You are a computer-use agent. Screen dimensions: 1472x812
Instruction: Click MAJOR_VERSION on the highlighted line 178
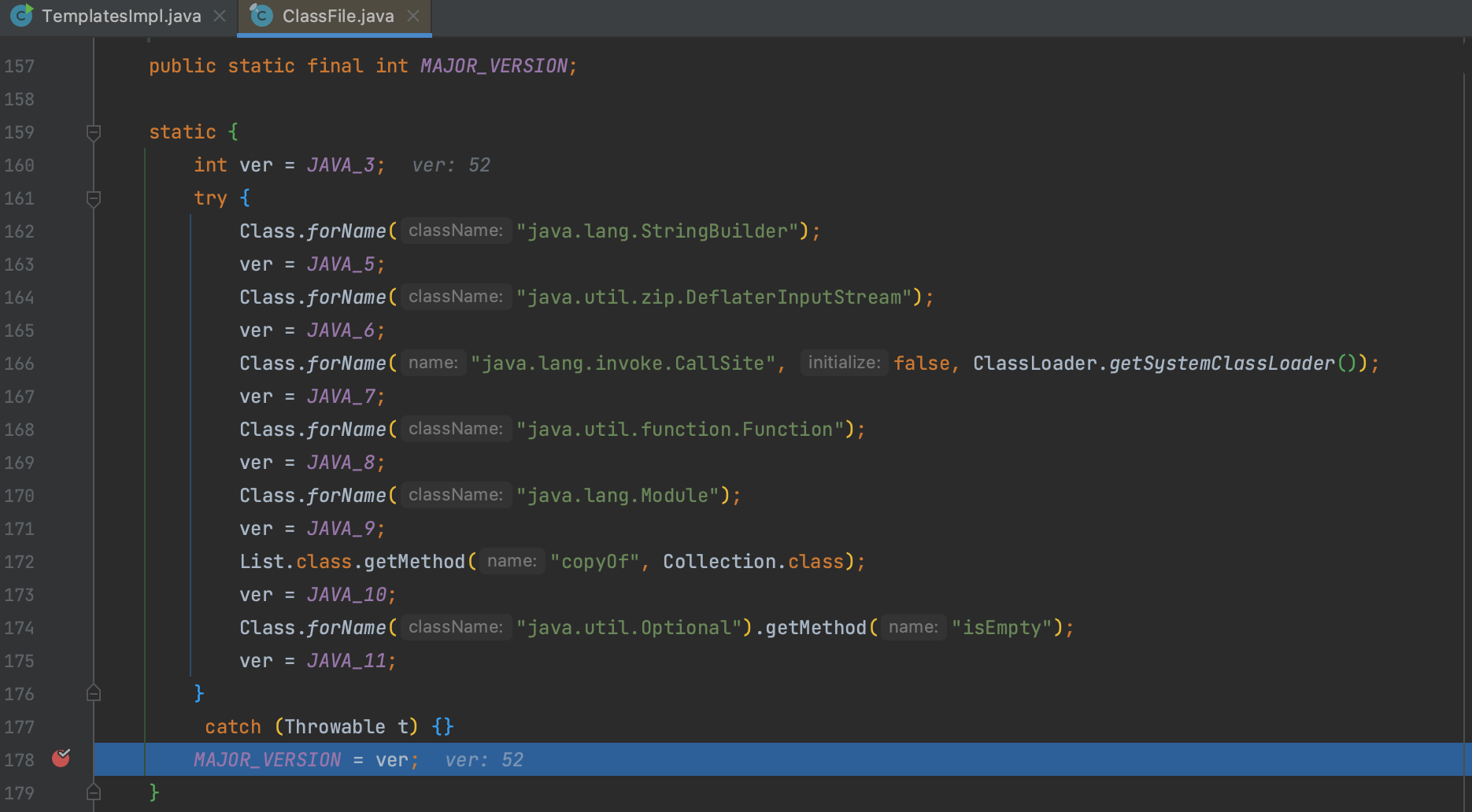click(268, 760)
